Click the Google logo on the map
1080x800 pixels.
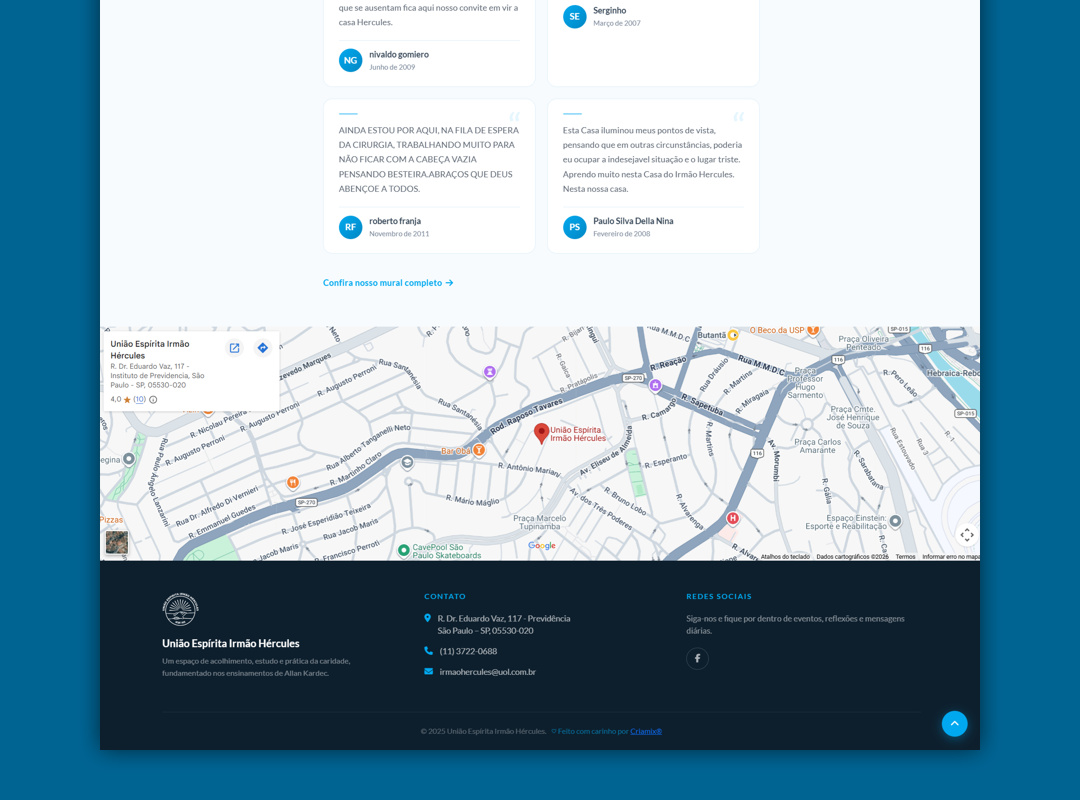[x=542, y=546]
